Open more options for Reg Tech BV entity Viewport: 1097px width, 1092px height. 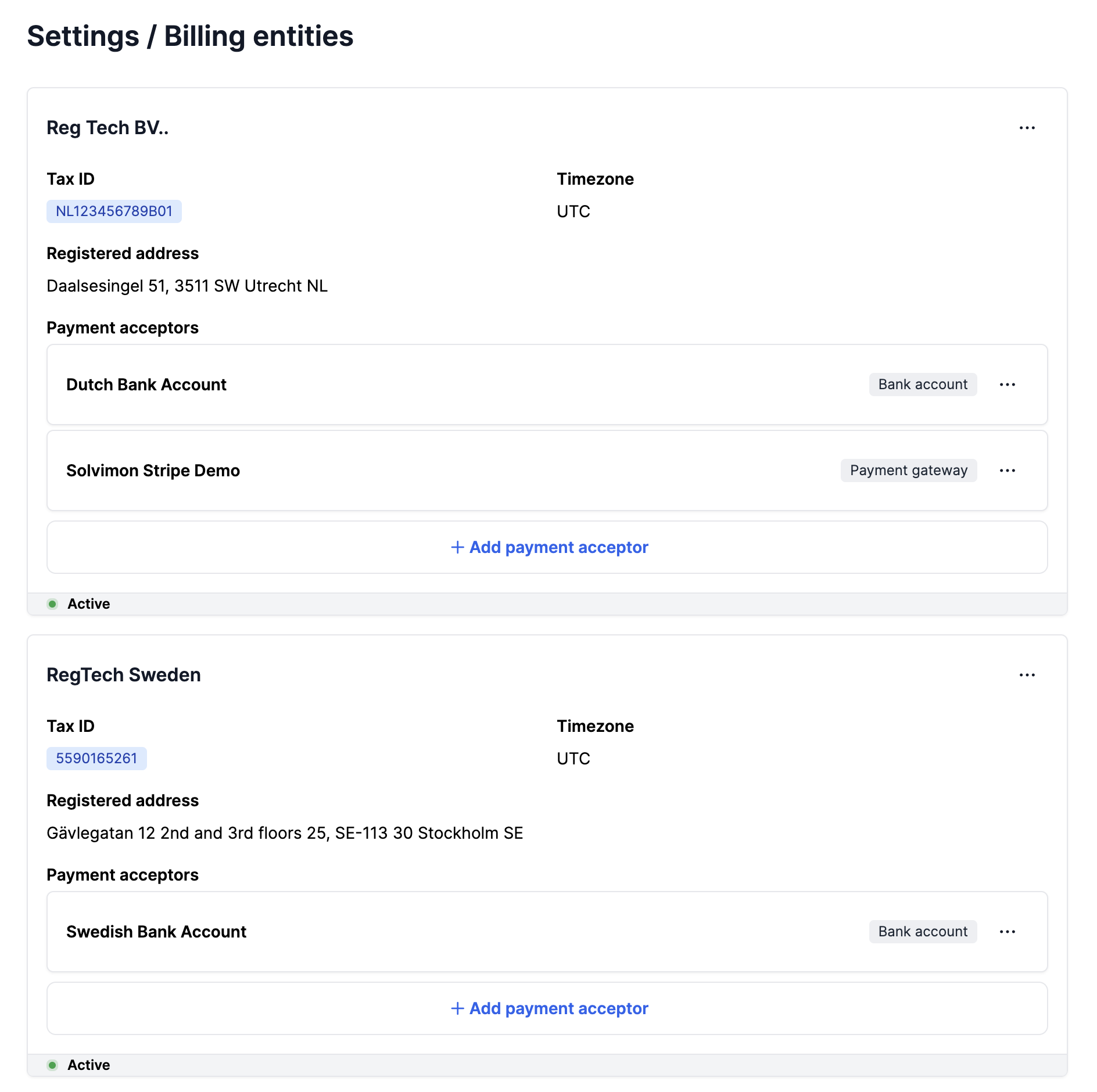tap(1027, 128)
